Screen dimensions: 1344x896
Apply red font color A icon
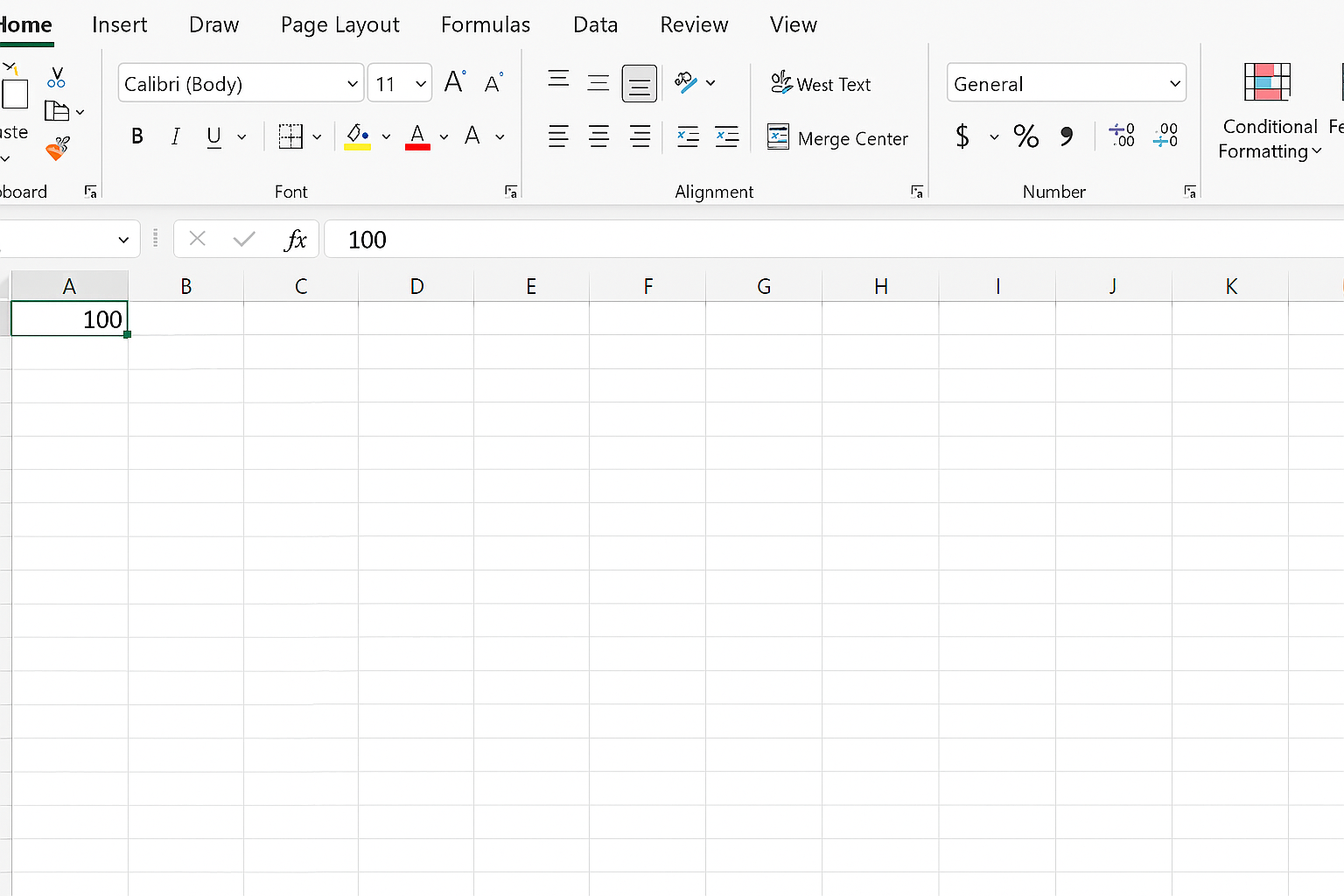(x=417, y=136)
